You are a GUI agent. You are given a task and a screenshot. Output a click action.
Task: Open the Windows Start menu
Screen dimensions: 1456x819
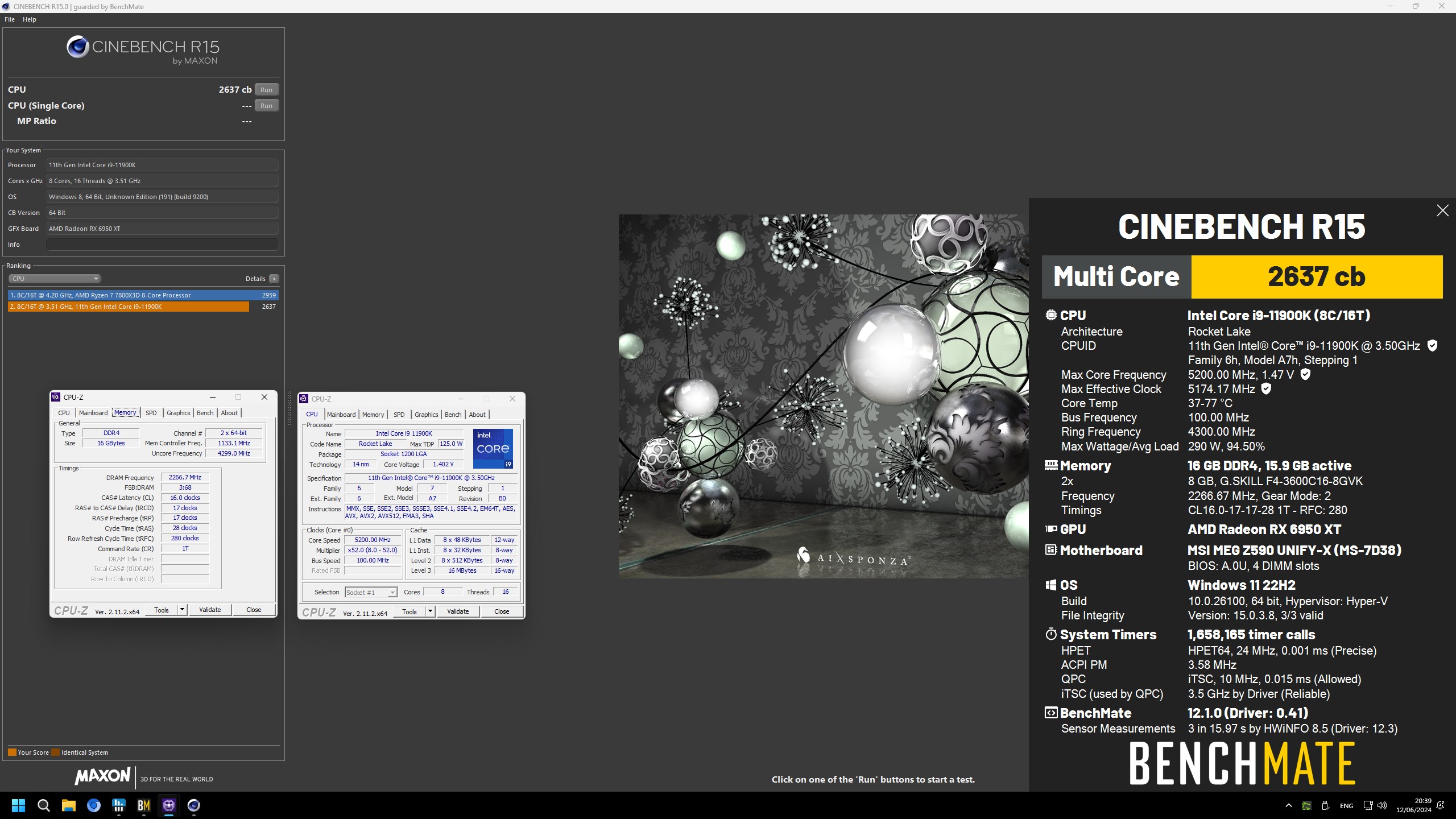pyautogui.click(x=18, y=805)
